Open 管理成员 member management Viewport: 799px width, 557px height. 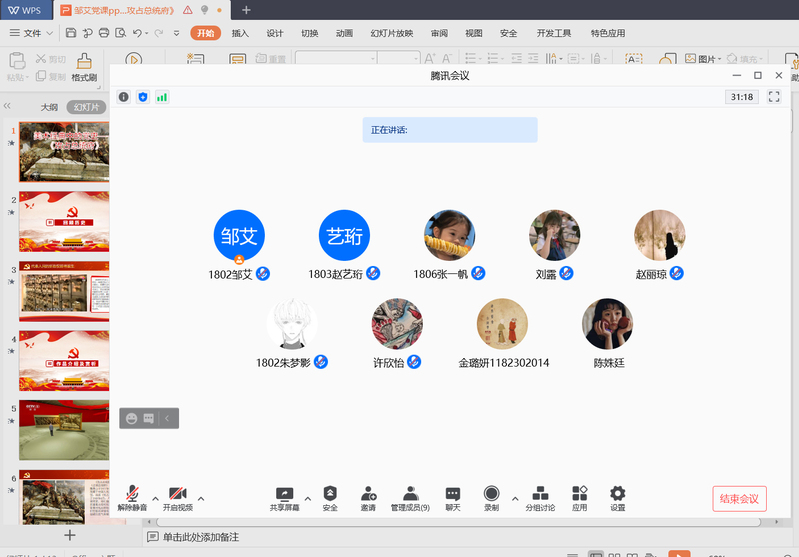click(410, 494)
